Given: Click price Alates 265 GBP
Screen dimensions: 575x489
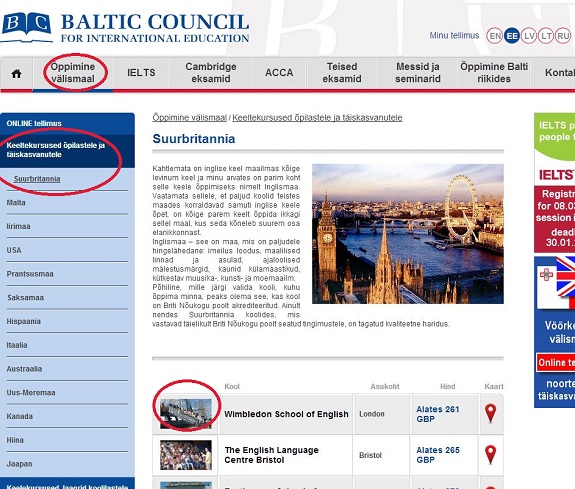Looking at the screenshot, I should [x=438, y=455].
